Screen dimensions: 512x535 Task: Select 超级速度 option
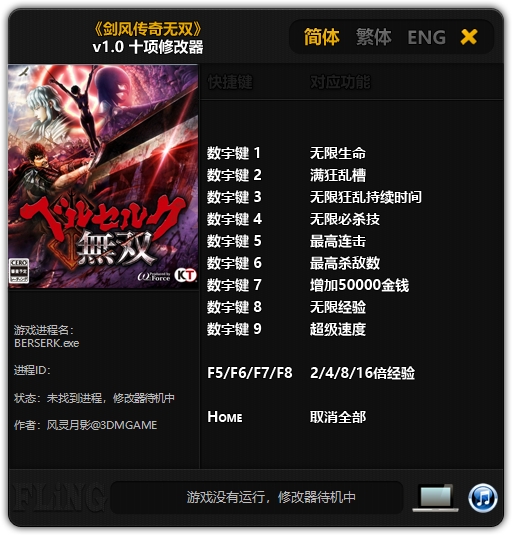[338, 329]
